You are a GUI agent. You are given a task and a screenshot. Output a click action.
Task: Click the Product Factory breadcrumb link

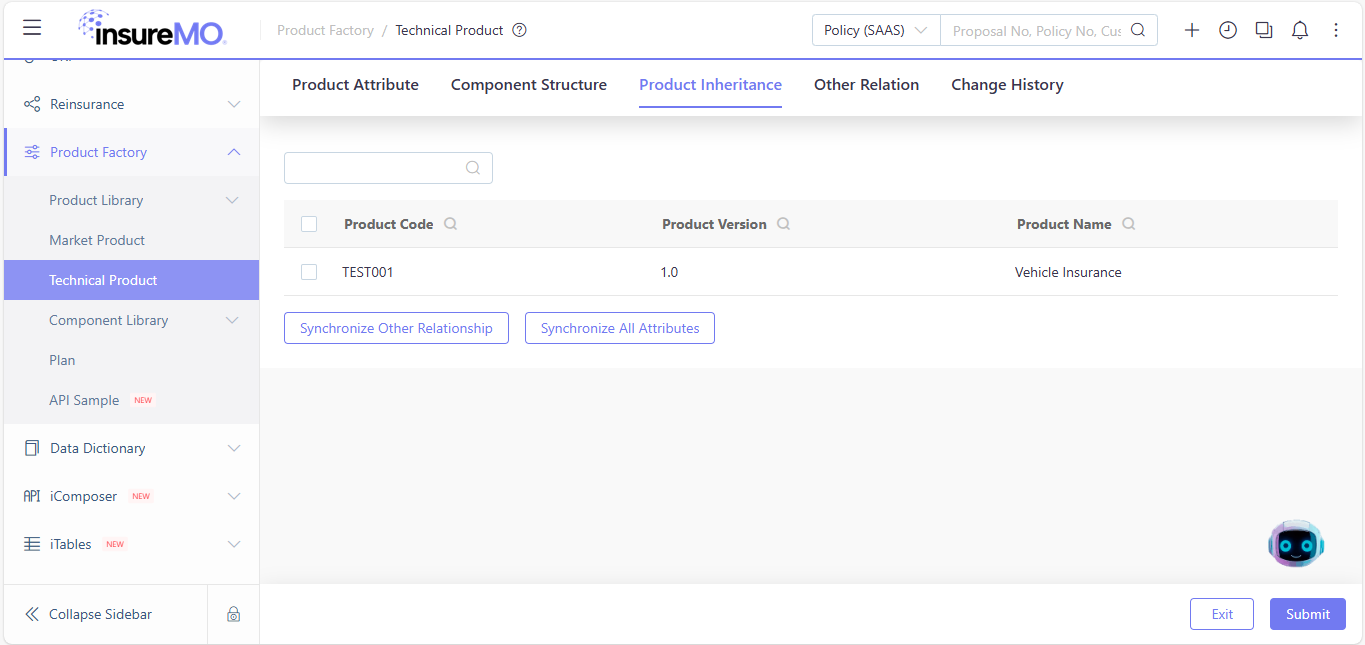[325, 30]
